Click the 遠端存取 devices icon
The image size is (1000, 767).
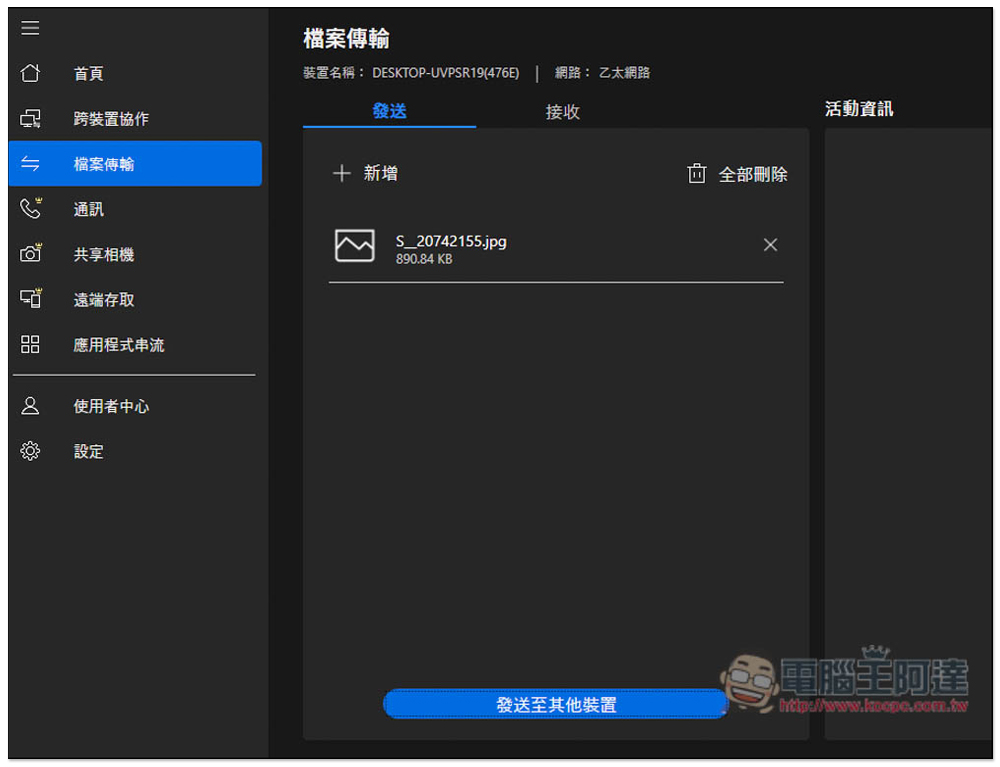pos(30,298)
